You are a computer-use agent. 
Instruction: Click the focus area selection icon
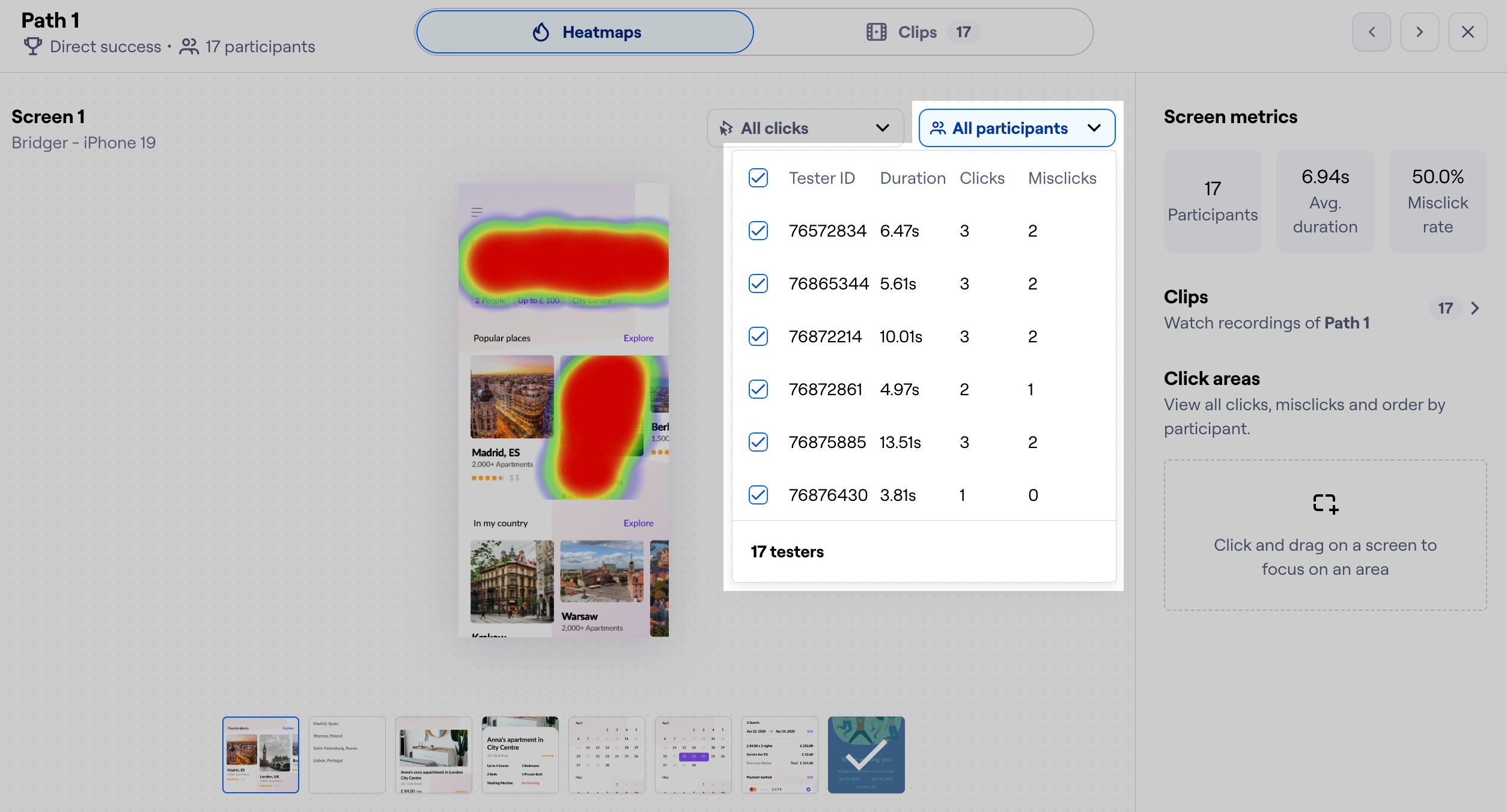coord(1326,504)
